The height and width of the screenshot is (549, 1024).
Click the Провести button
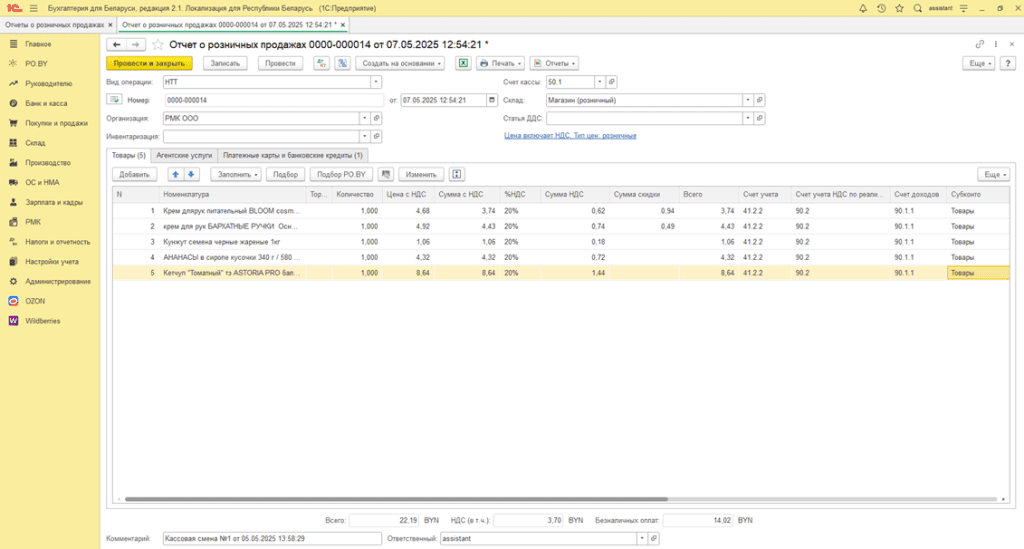[280, 63]
